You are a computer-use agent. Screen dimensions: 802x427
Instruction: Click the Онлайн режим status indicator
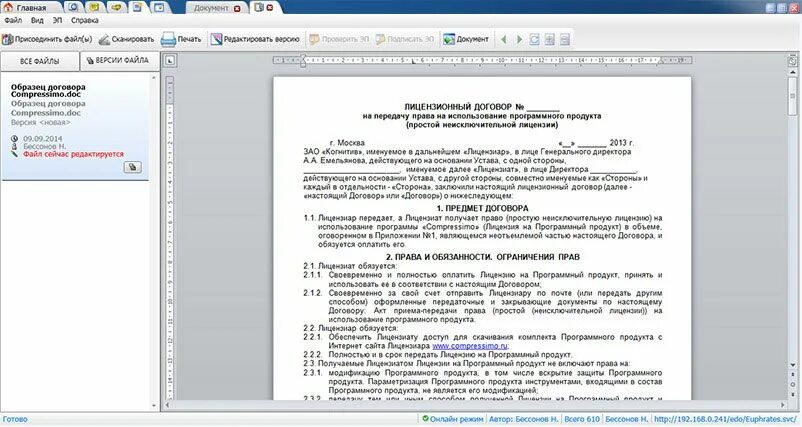[x=453, y=419]
